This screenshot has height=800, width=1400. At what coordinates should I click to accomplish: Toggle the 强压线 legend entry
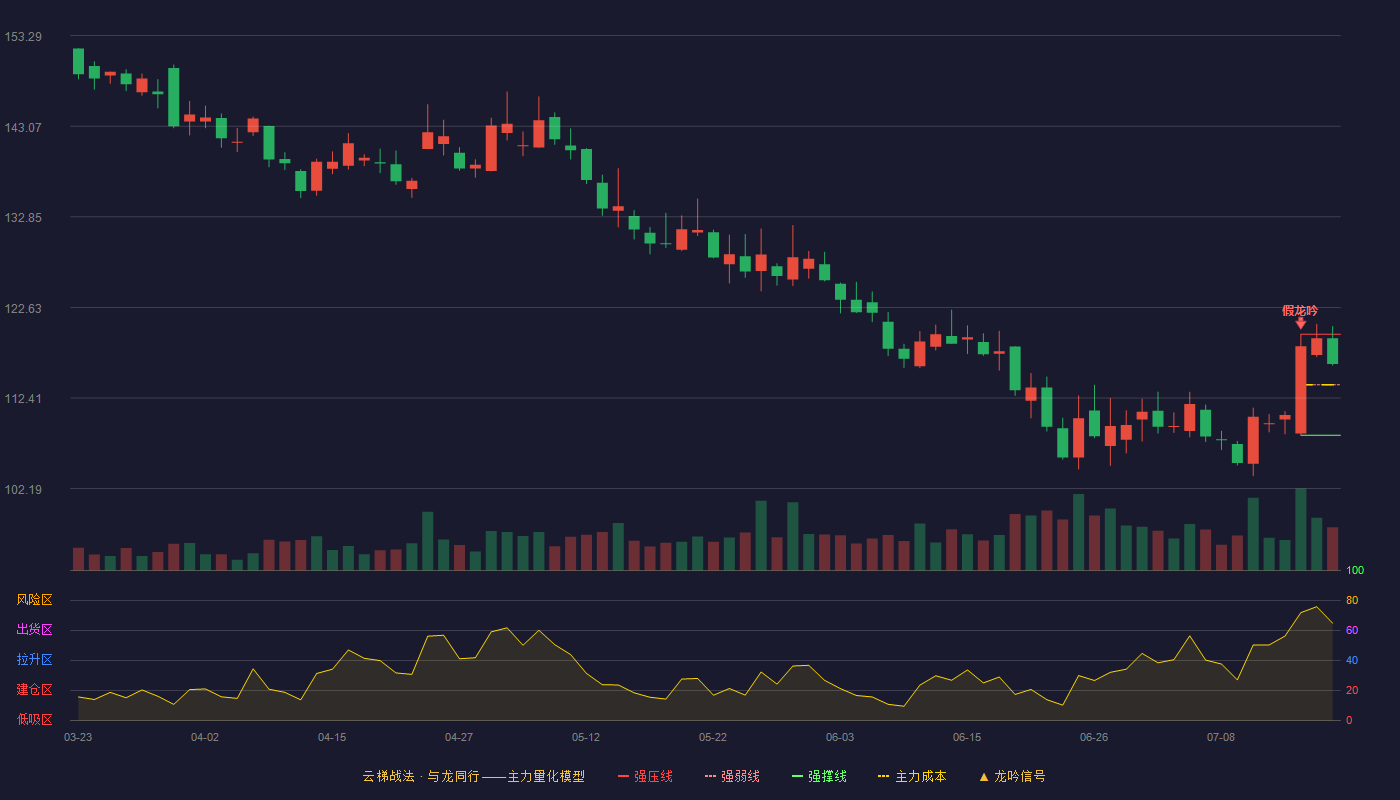click(x=645, y=776)
